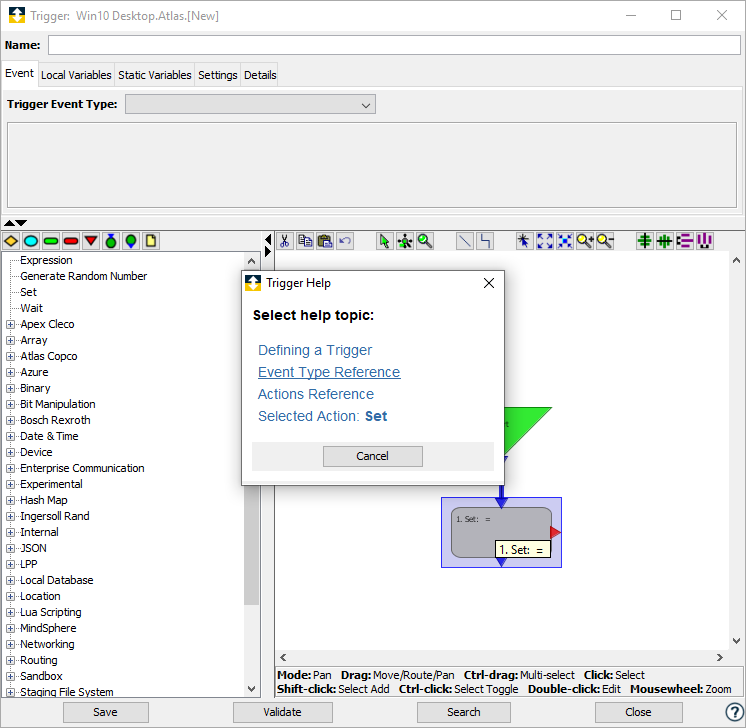Click the Search button
Image resolution: width=746 pixels, height=728 pixels.
pyautogui.click(x=464, y=712)
